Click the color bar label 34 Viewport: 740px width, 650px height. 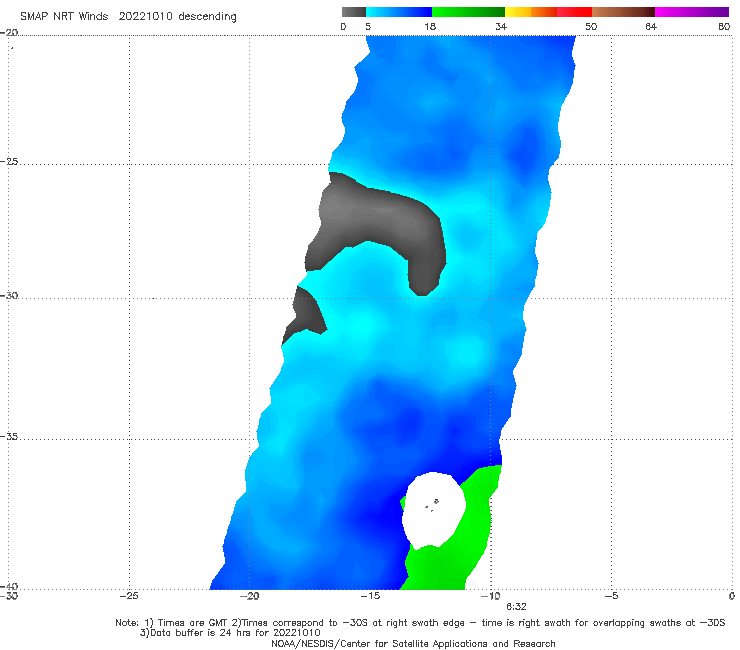point(501,26)
